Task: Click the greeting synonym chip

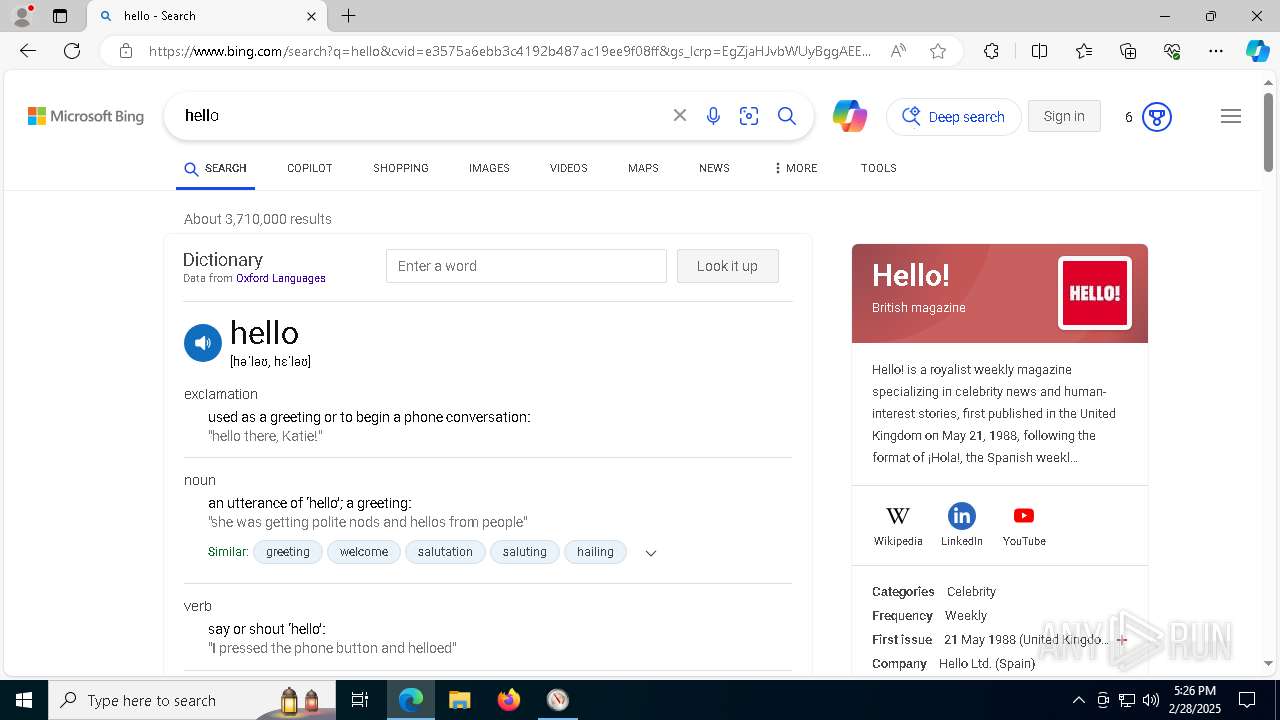Action: (288, 552)
